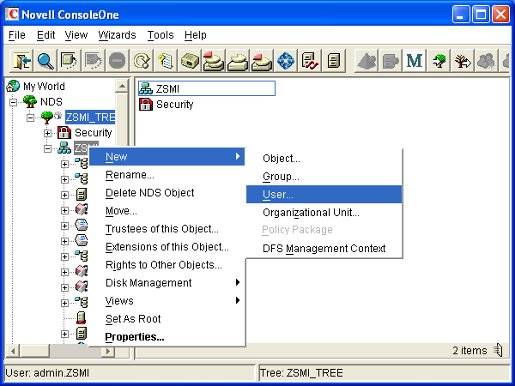Click the help question mark document icon
Image resolution: width=515 pixels, height=386 pixels.
coord(166,61)
